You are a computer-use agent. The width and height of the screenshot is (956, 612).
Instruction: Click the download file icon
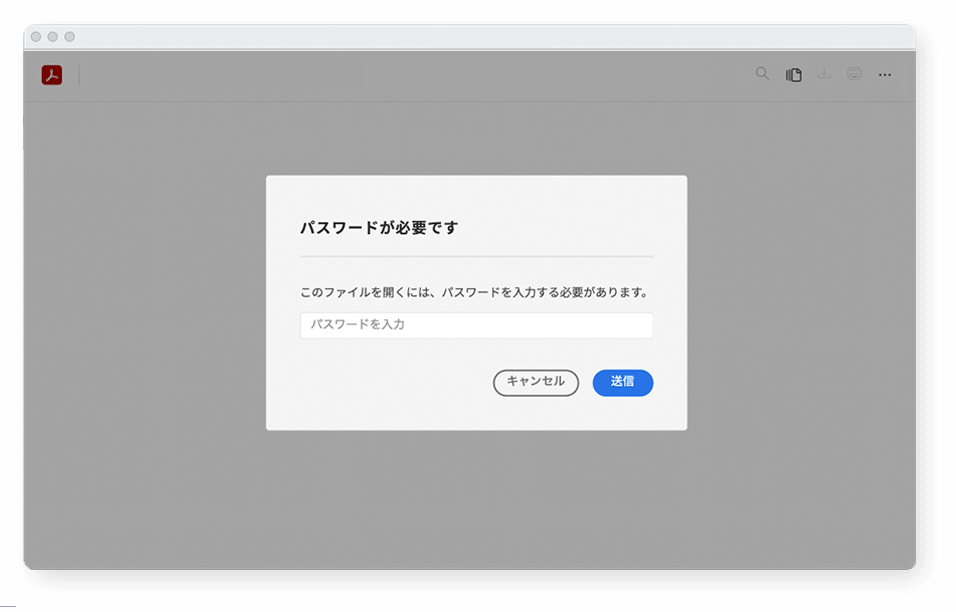click(x=824, y=74)
